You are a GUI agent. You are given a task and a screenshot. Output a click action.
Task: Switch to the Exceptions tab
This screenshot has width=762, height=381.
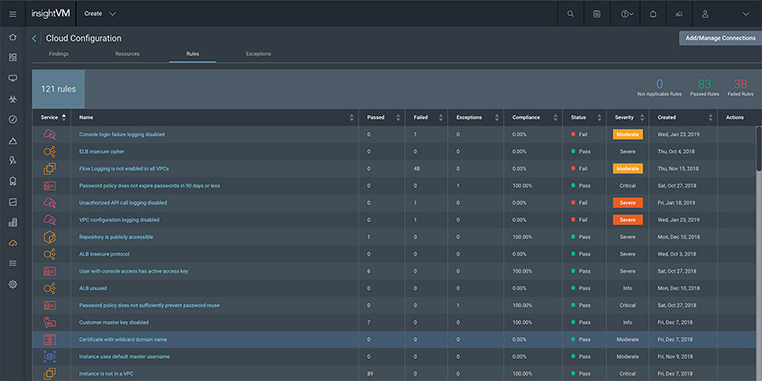pyautogui.click(x=259, y=54)
